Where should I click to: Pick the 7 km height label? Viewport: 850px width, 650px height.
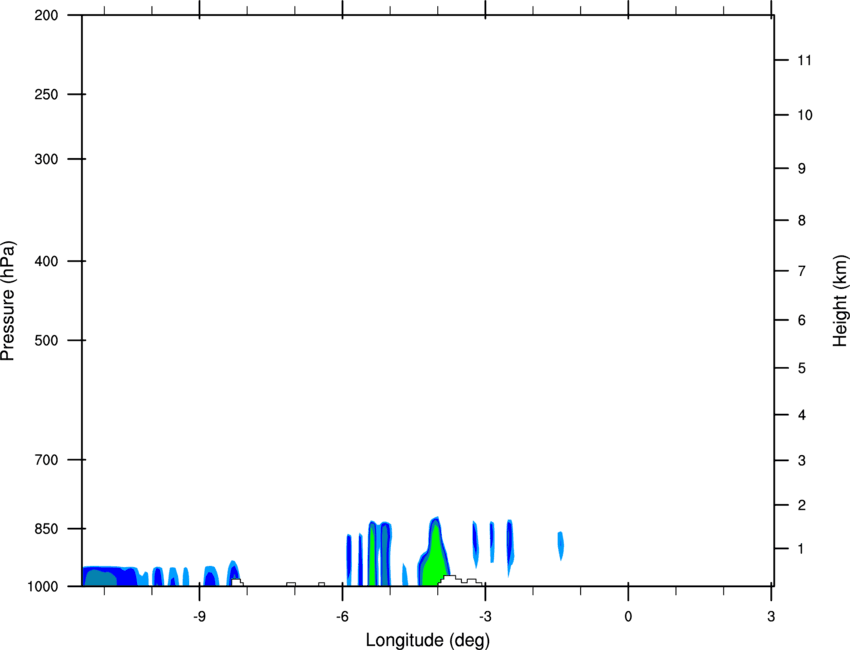tap(802, 271)
